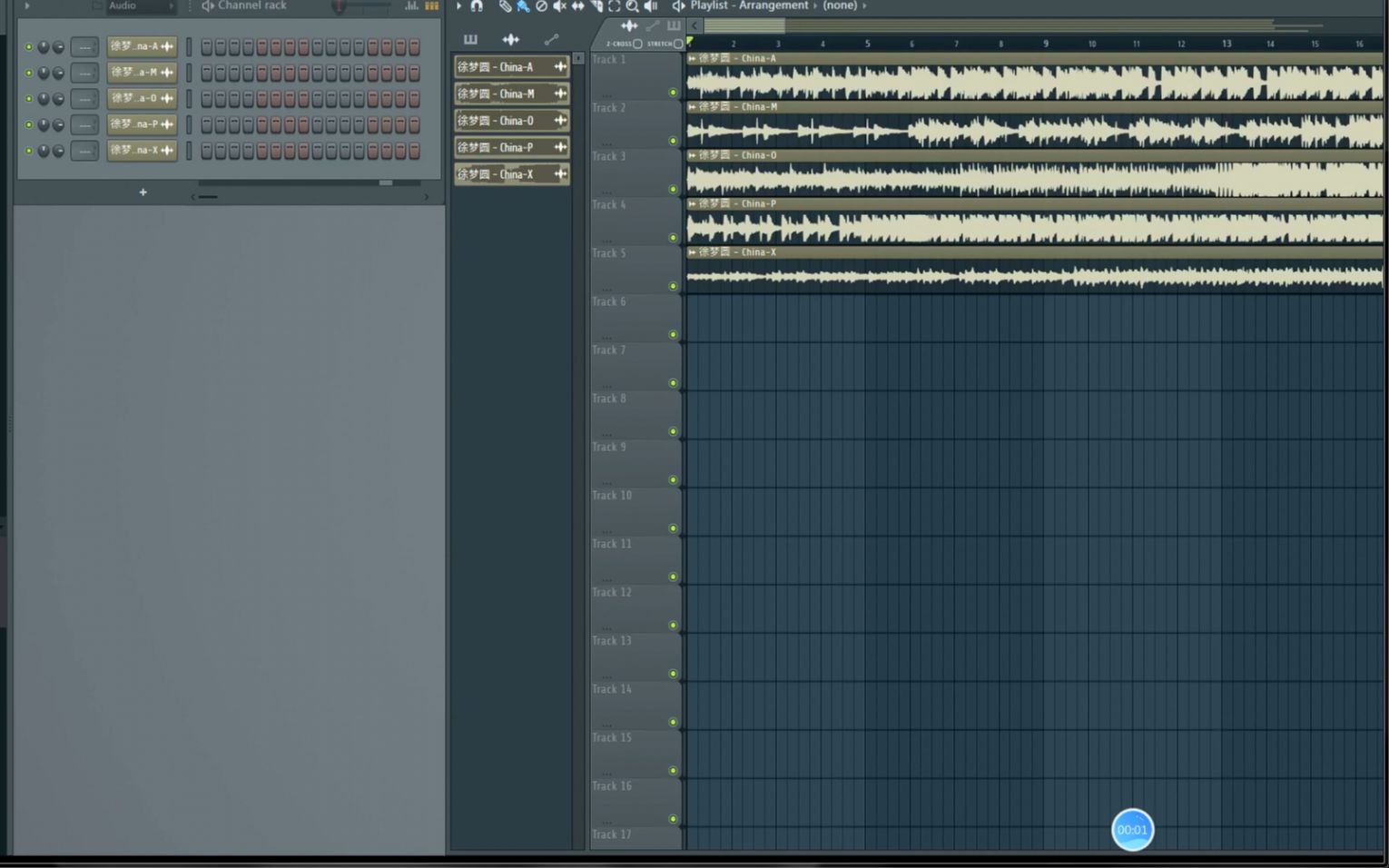Open channel button na-A in Channel rack

click(142, 46)
